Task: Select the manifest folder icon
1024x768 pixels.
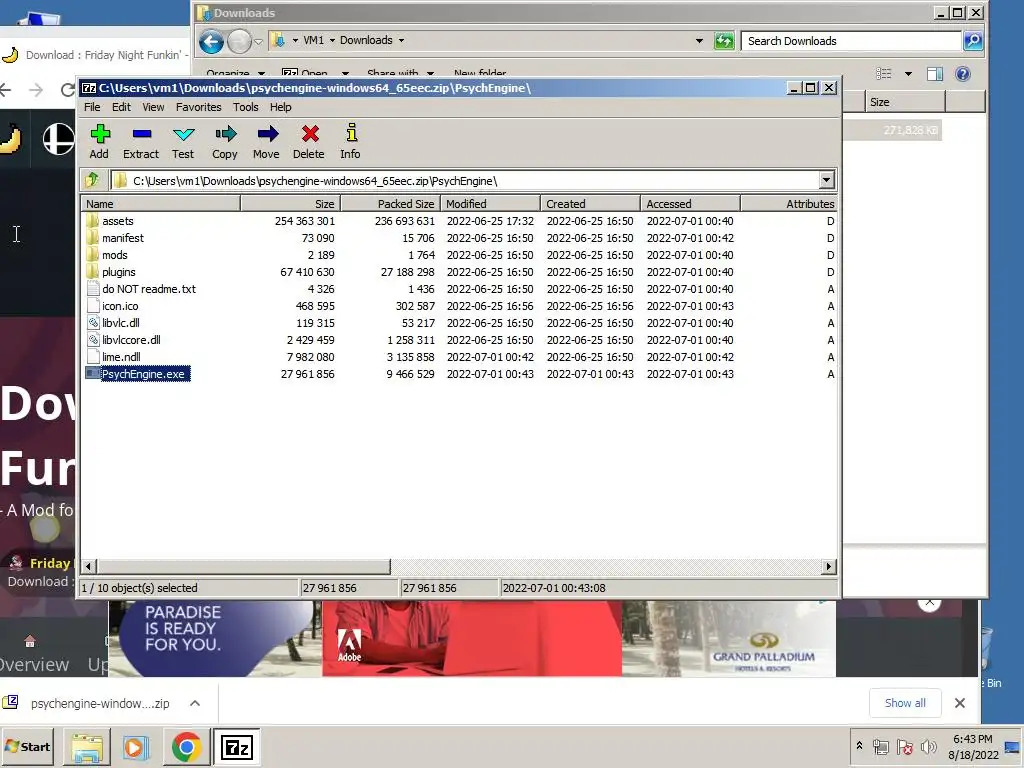Action: 93,238
